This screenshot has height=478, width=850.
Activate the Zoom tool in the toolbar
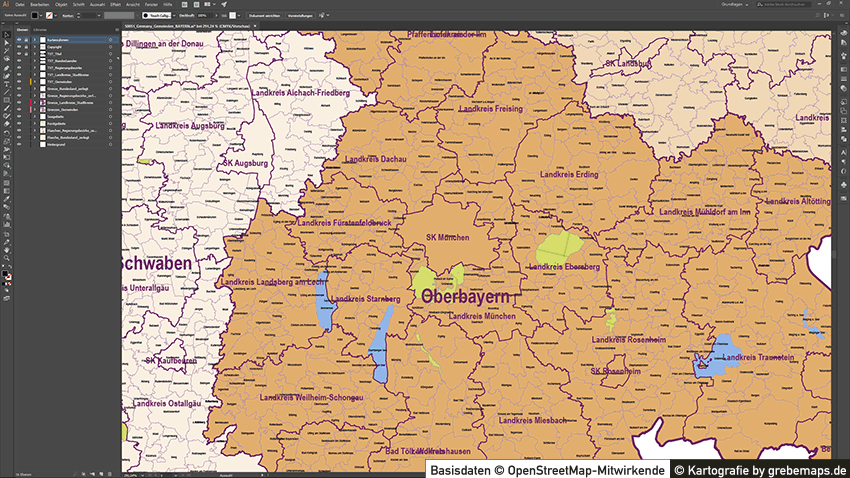pos(7,256)
